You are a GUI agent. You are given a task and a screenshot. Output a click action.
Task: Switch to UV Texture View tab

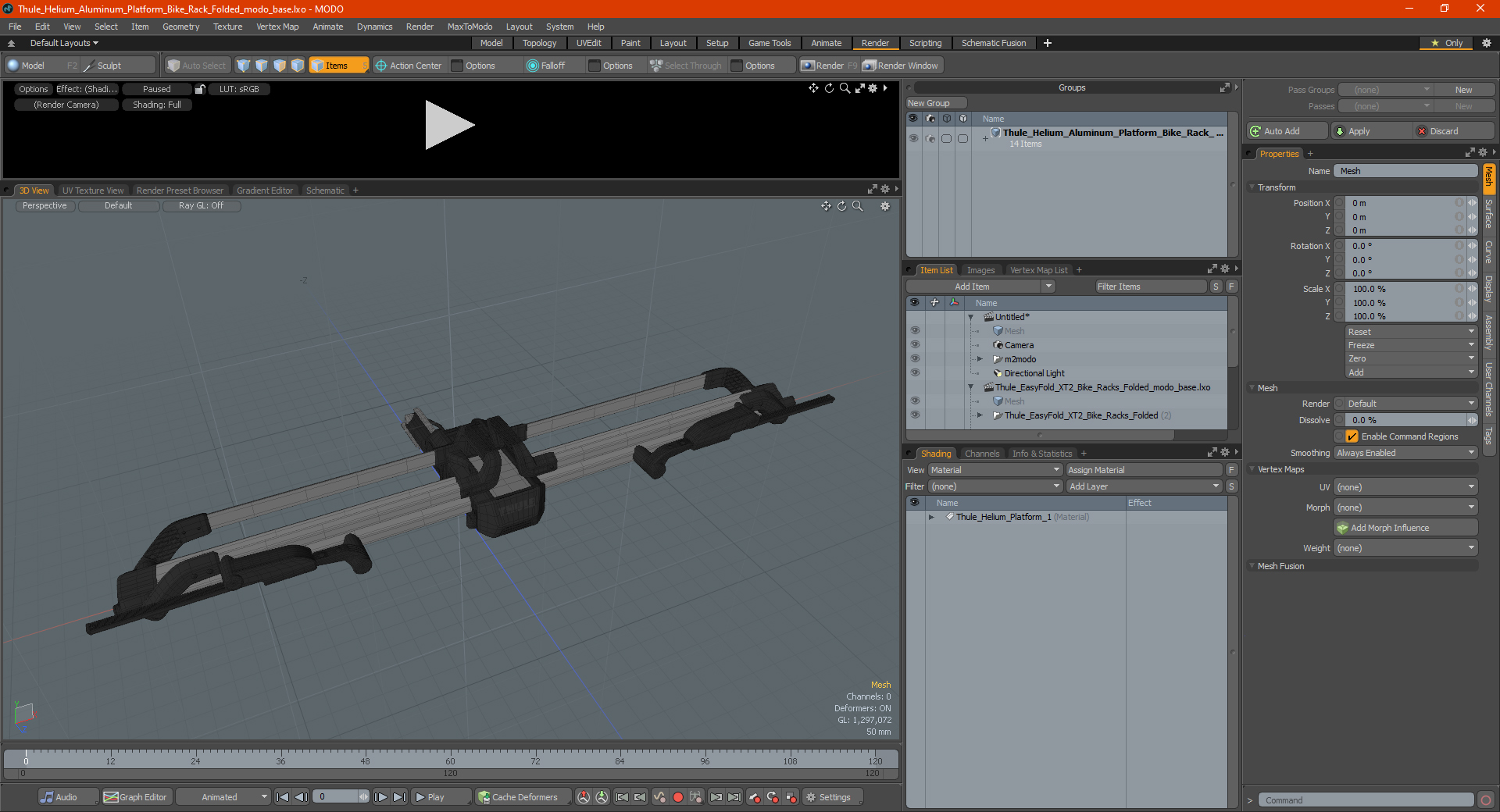93,191
